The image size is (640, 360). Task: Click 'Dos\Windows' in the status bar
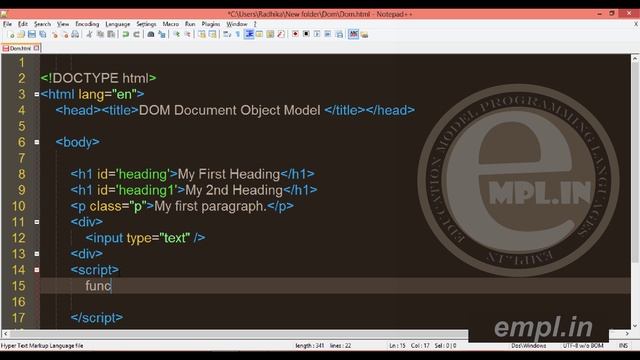click(529, 346)
